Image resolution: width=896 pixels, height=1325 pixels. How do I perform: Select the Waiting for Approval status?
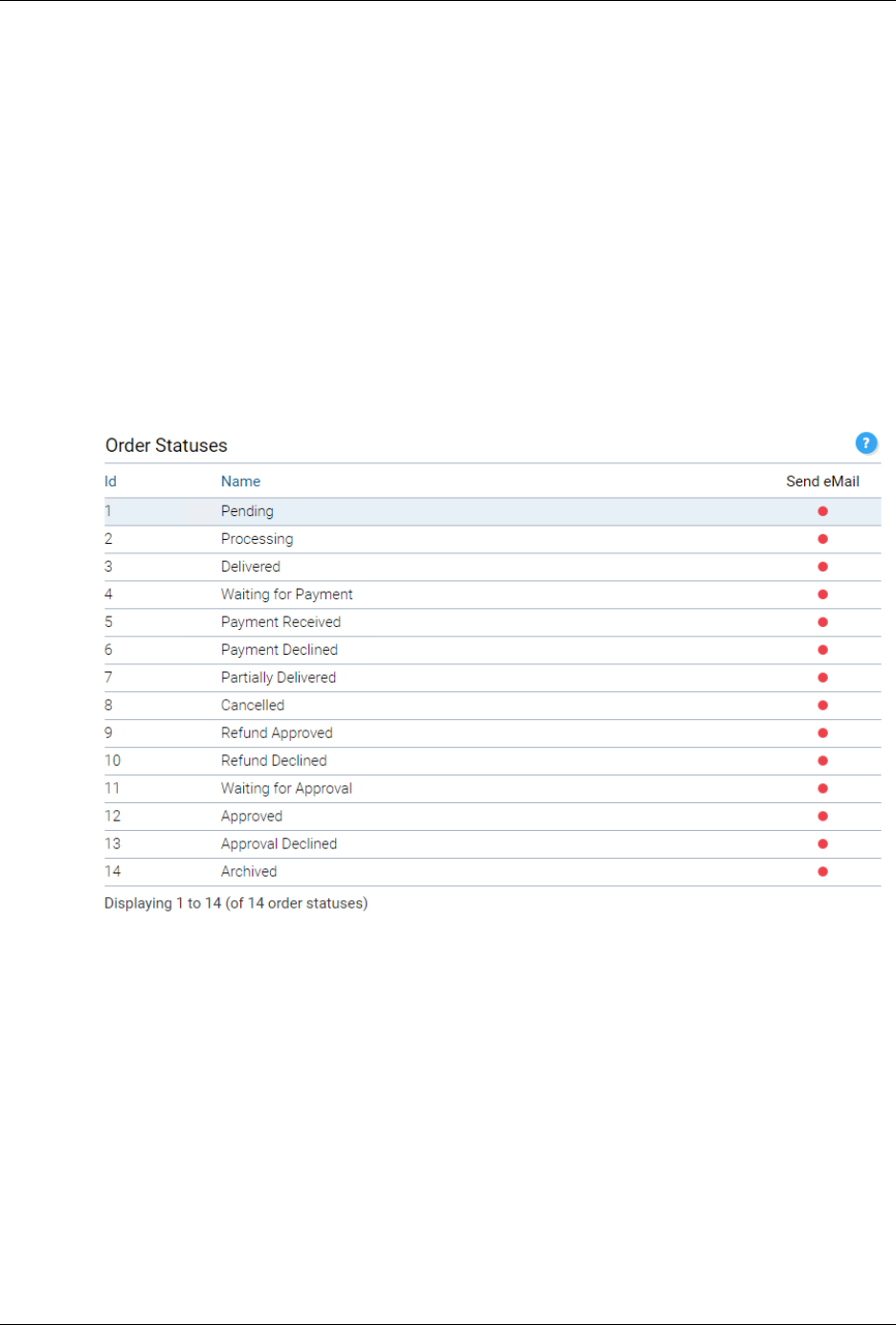[x=286, y=789]
